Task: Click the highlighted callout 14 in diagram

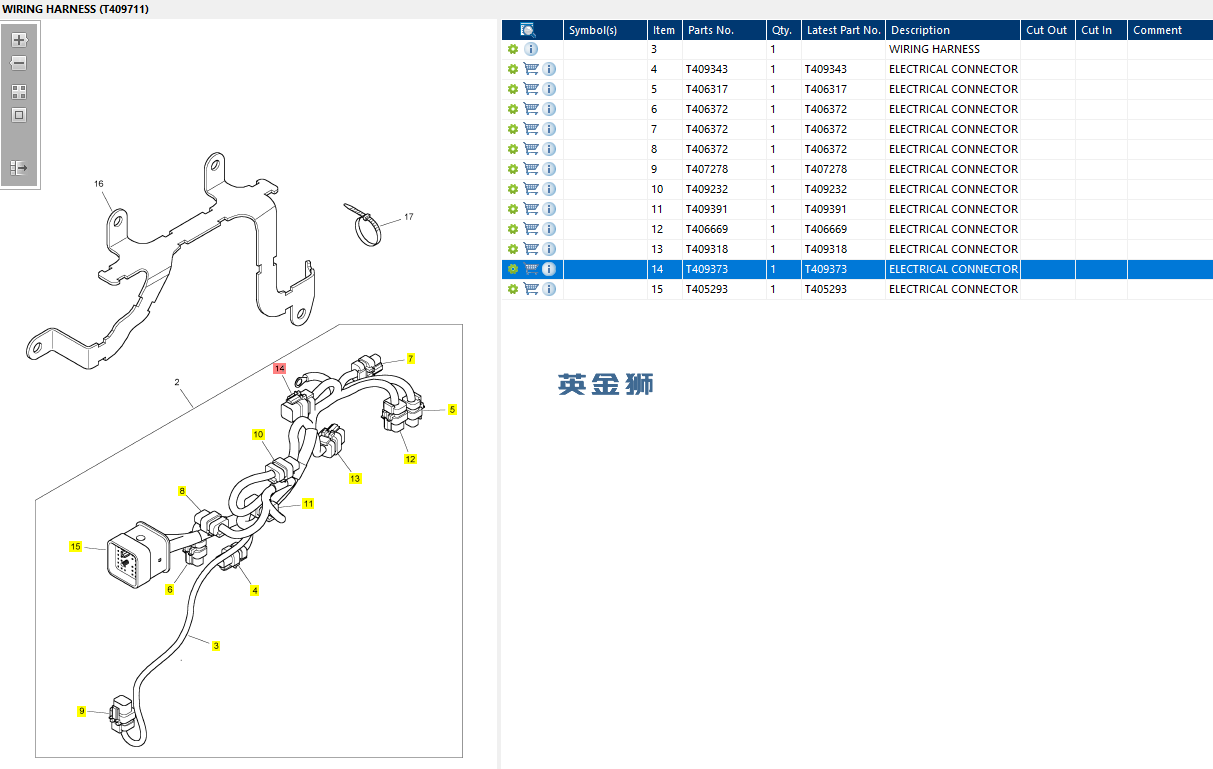Action: (280, 368)
